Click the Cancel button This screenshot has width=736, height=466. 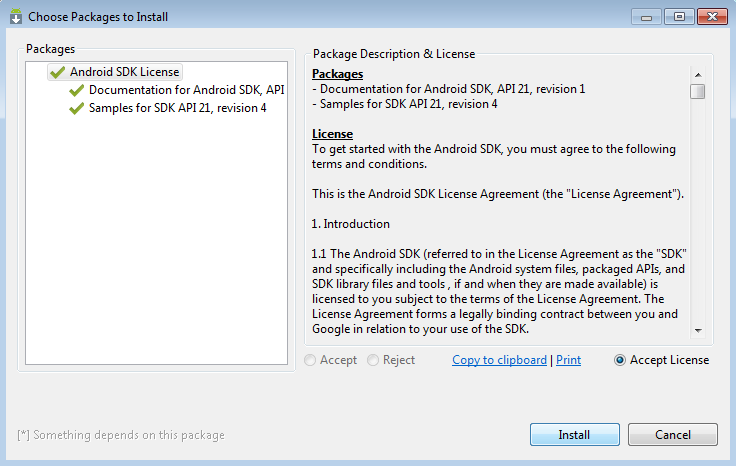click(x=673, y=435)
